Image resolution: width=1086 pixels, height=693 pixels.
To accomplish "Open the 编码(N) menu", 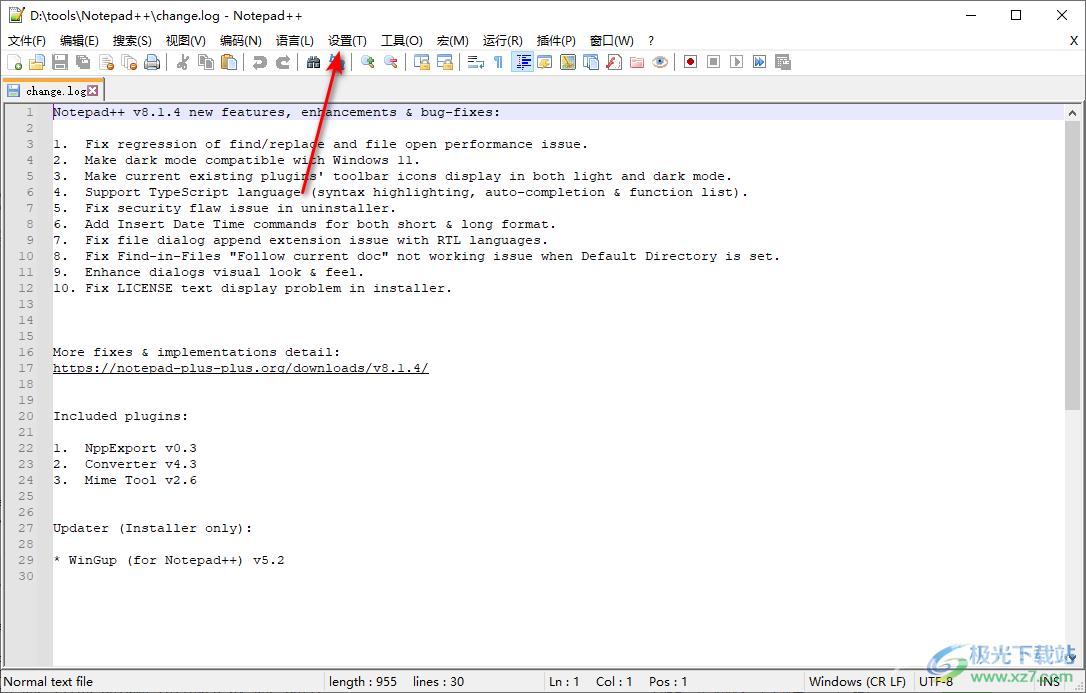I will (x=240, y=41).
